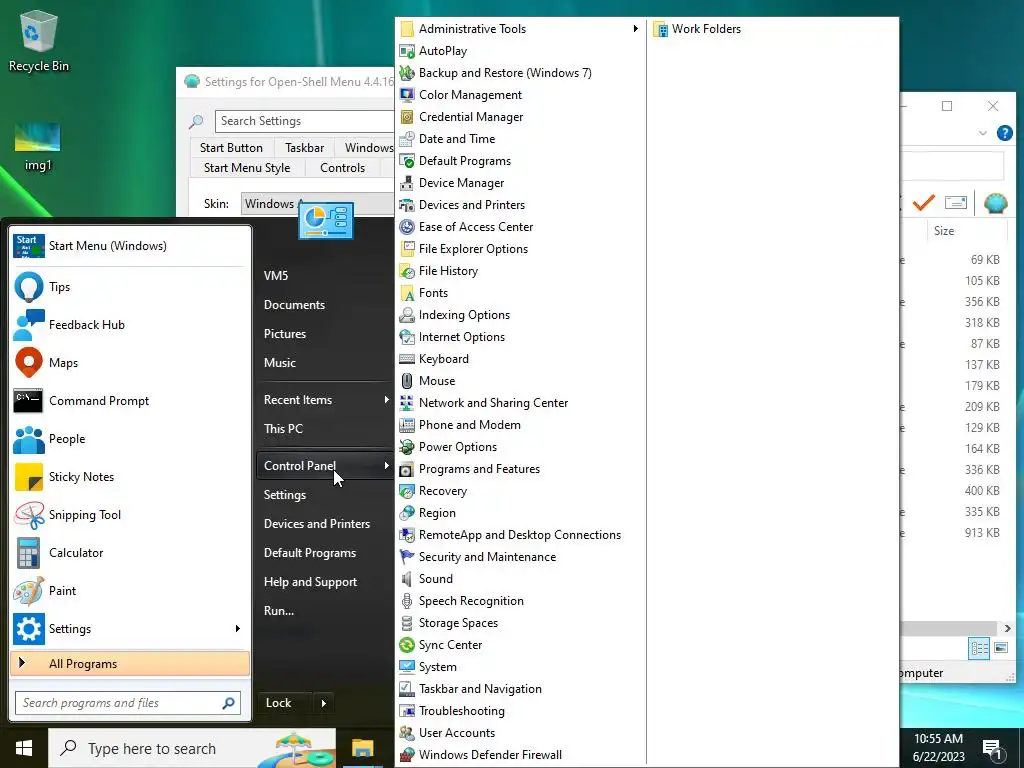This screenshot has height=768, width=1024.
Task: Click the Size column header
Action: [x=967, y=231]
